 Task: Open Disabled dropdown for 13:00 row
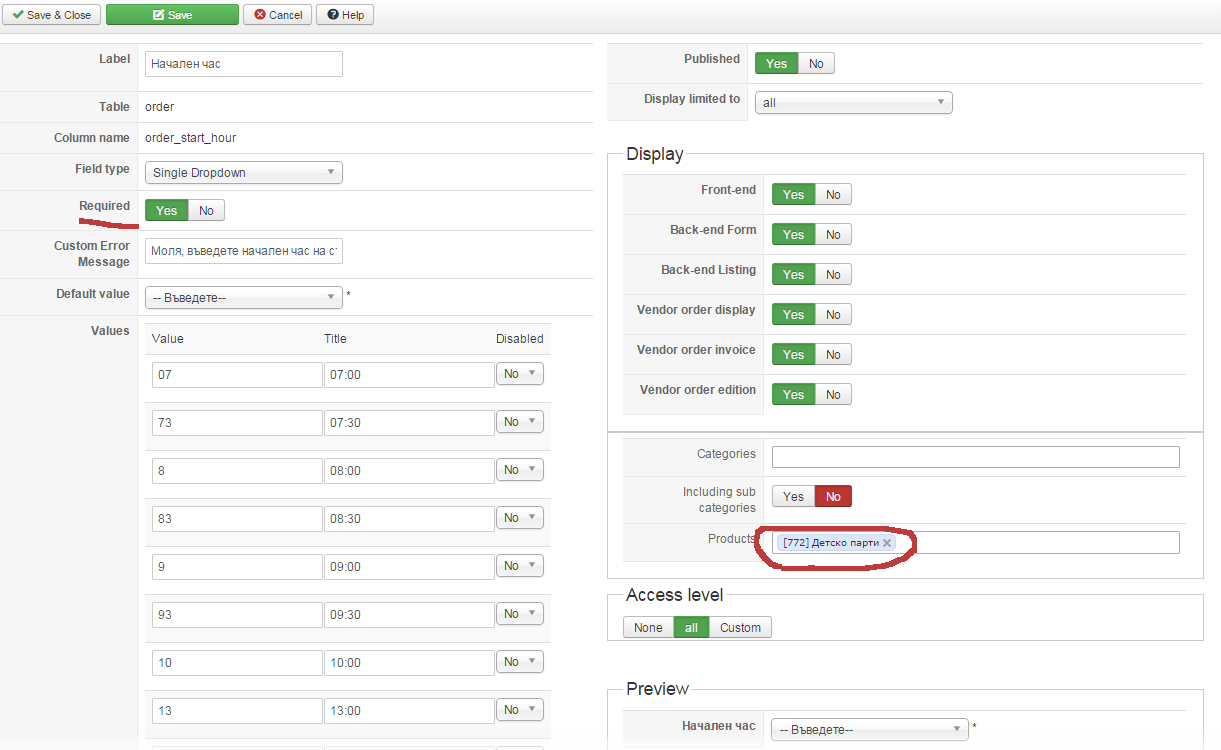pos(520,710)
